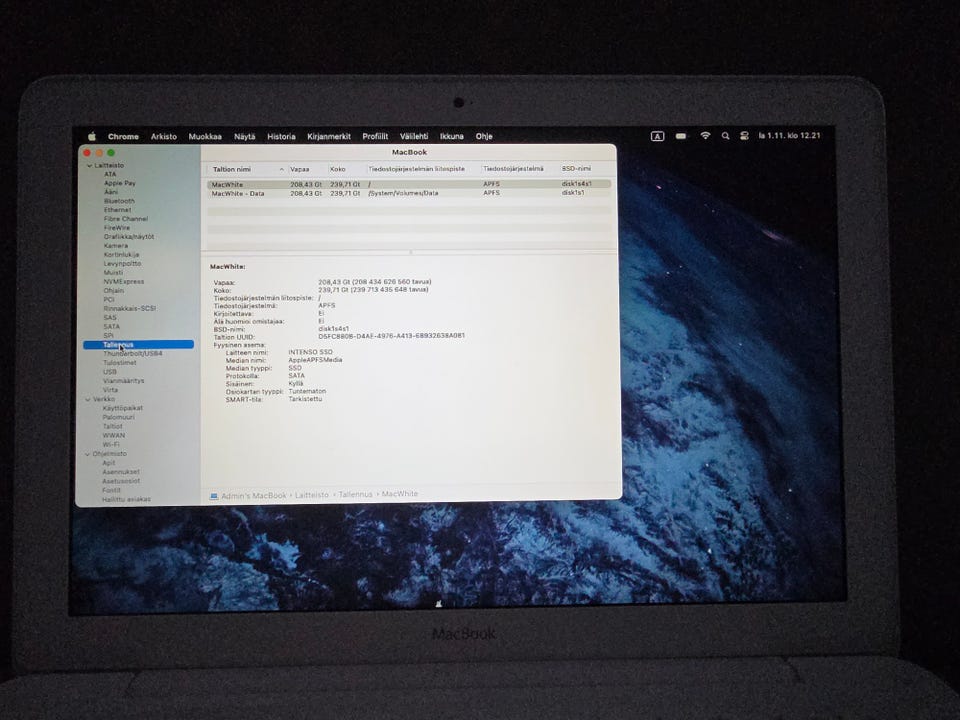This screenshot has width=960, height=720.
Task: Select Rinnakkais-SCSI in the sidebar
Action: (x=130, y=309)
